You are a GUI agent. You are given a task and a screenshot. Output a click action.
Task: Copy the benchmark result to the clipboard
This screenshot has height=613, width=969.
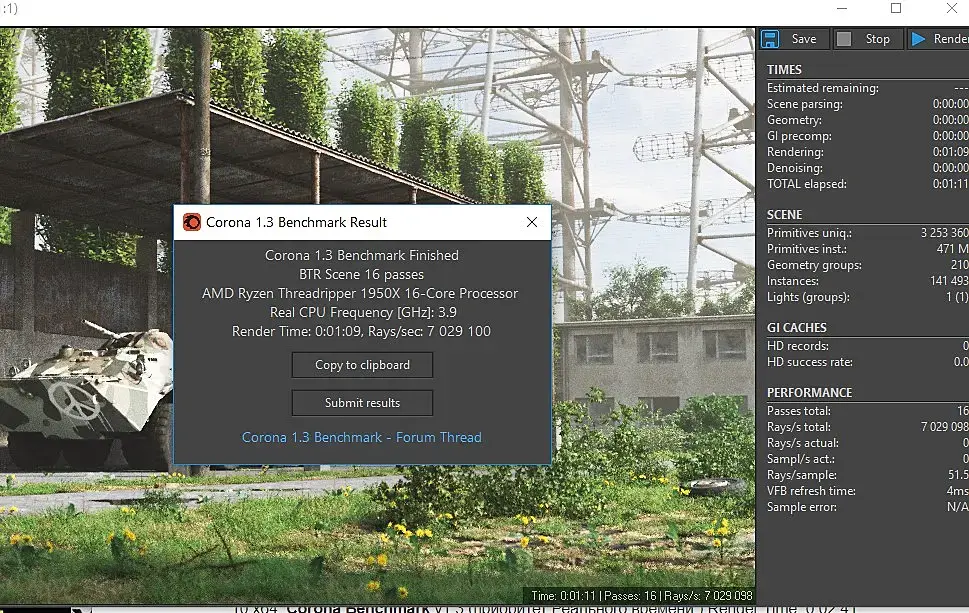coord(362,365)
